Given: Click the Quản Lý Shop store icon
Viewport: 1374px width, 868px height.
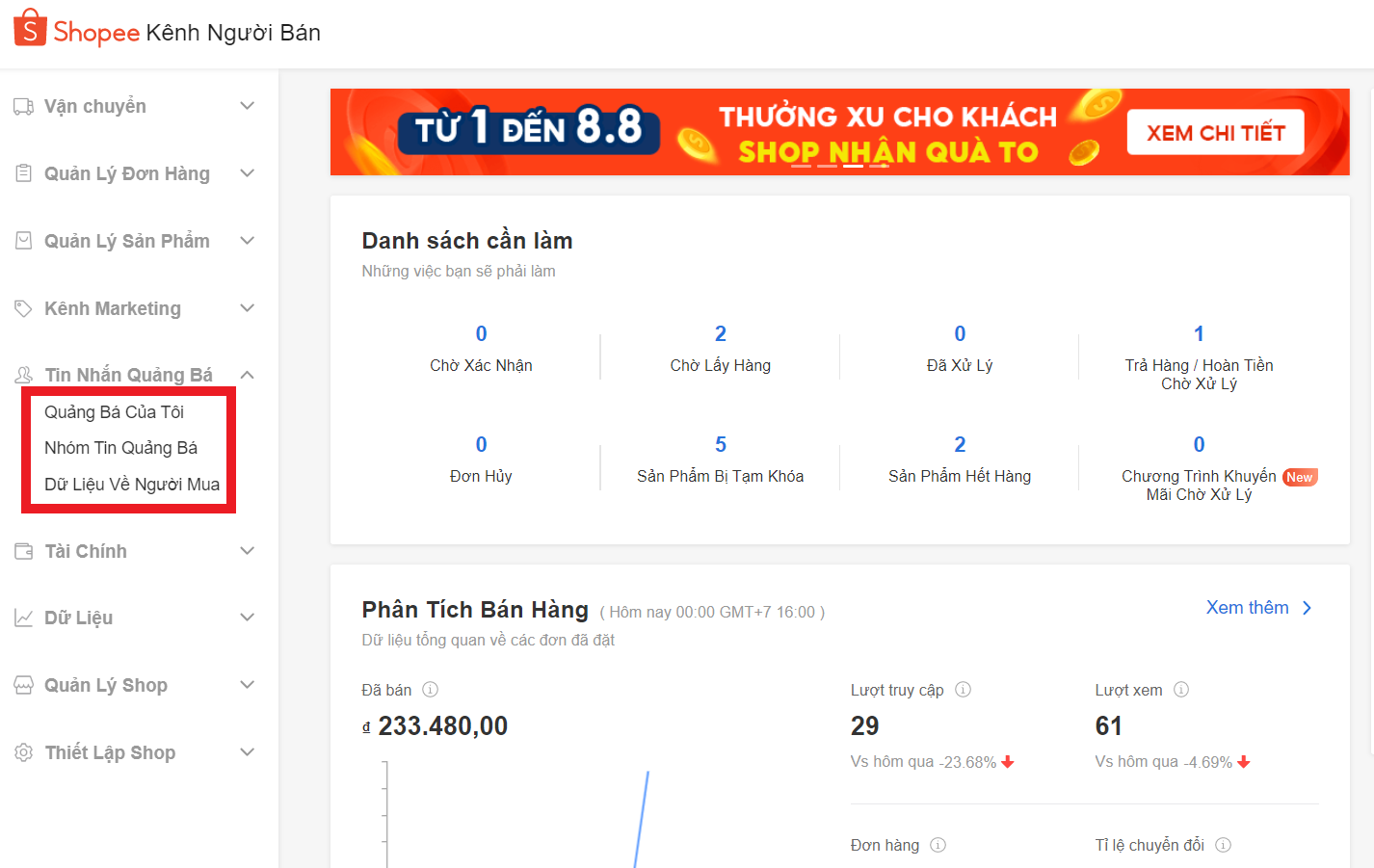Looking at the screenshot, I should pos(23,685).
